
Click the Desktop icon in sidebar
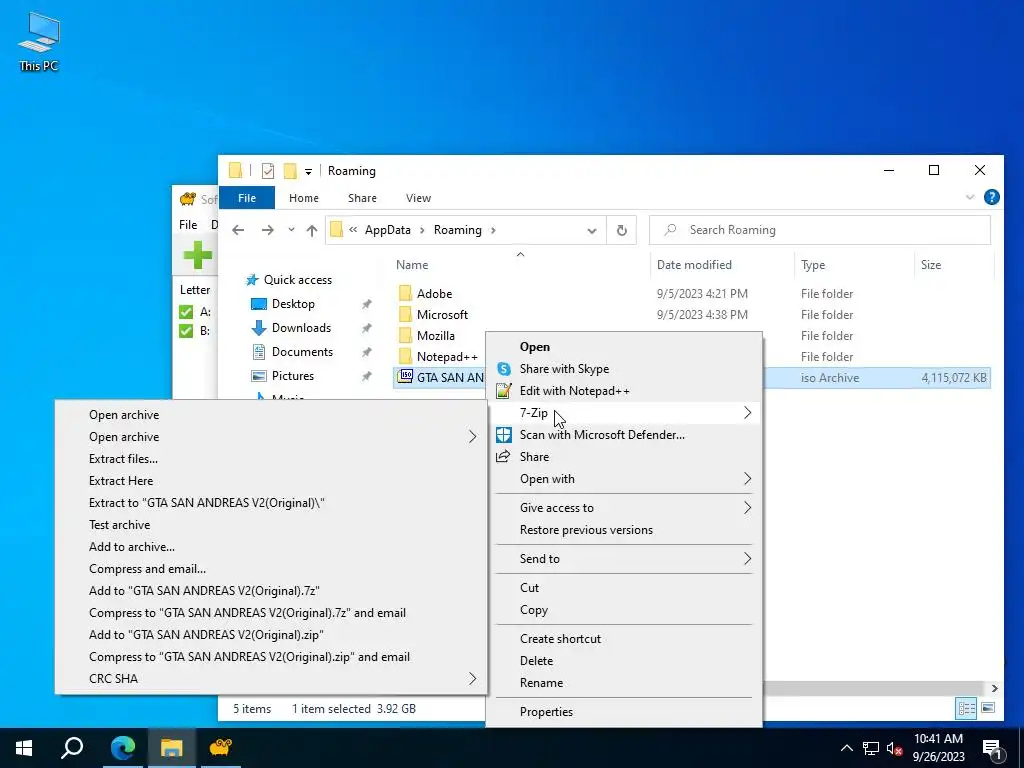coord(259,304)
